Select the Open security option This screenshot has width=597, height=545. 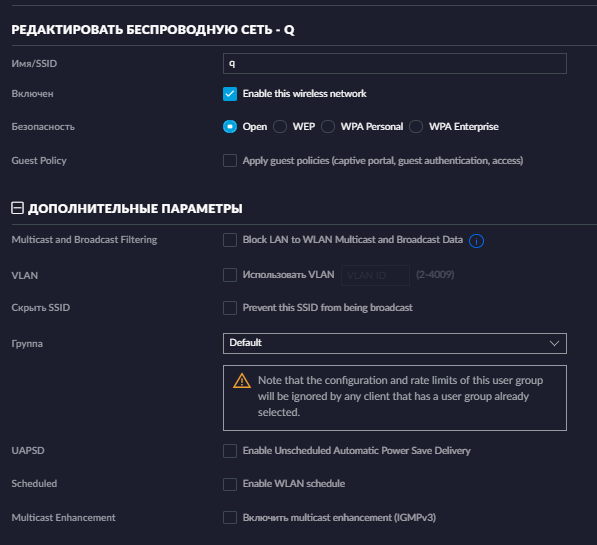pos(230,126)
